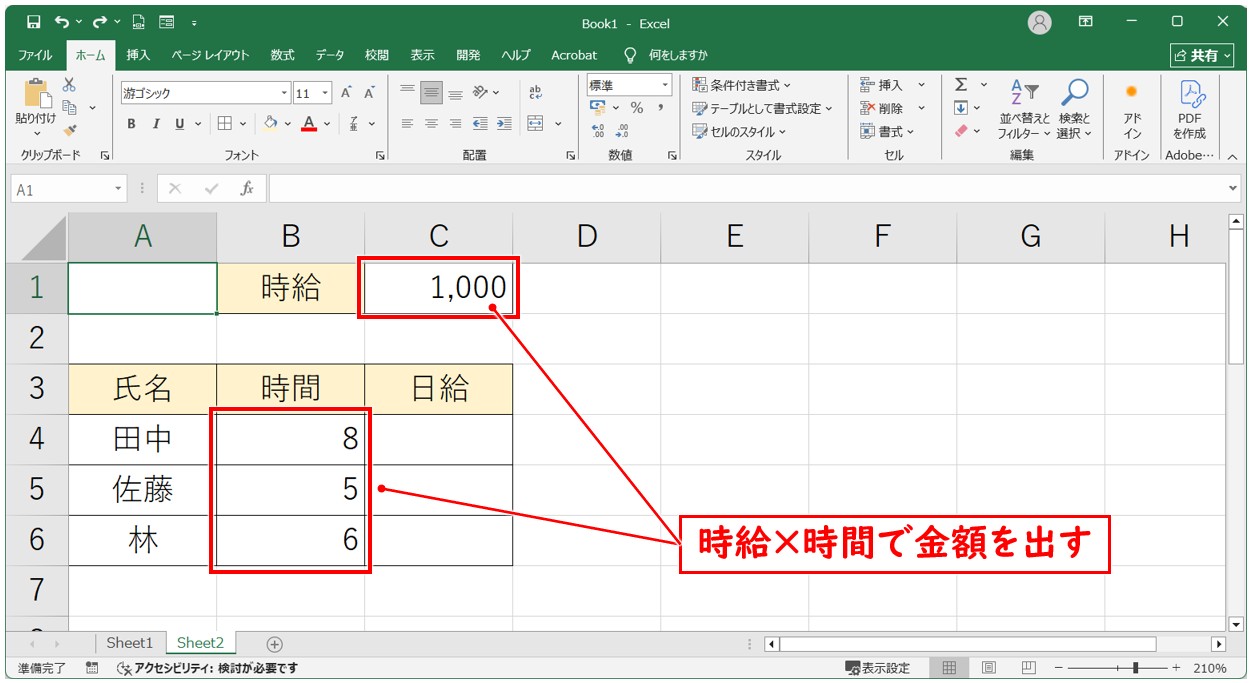Click the Fill down arrow icon
The image size is (1251, 683).
click(x=961, y=108)
